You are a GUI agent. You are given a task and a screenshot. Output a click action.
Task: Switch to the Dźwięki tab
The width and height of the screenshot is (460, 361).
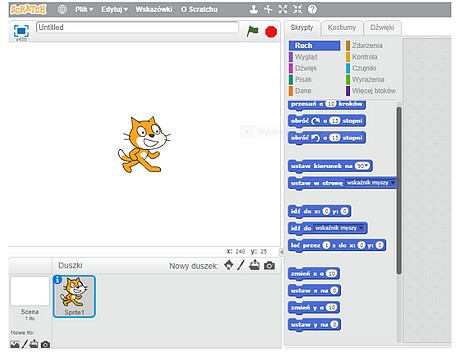click(x=382, y=27)
